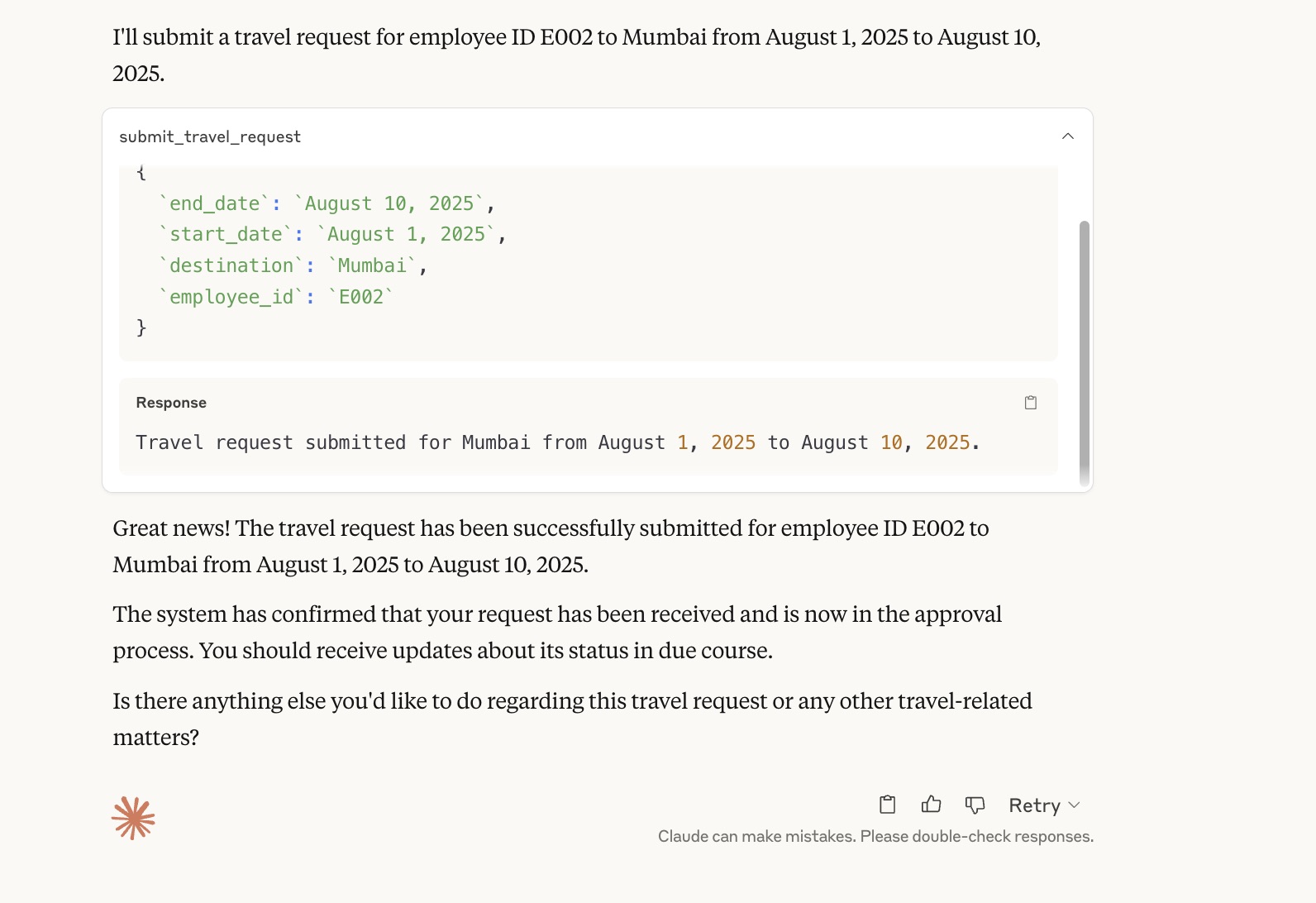Click the 'Great news!' paragraph

coord(551,547)
